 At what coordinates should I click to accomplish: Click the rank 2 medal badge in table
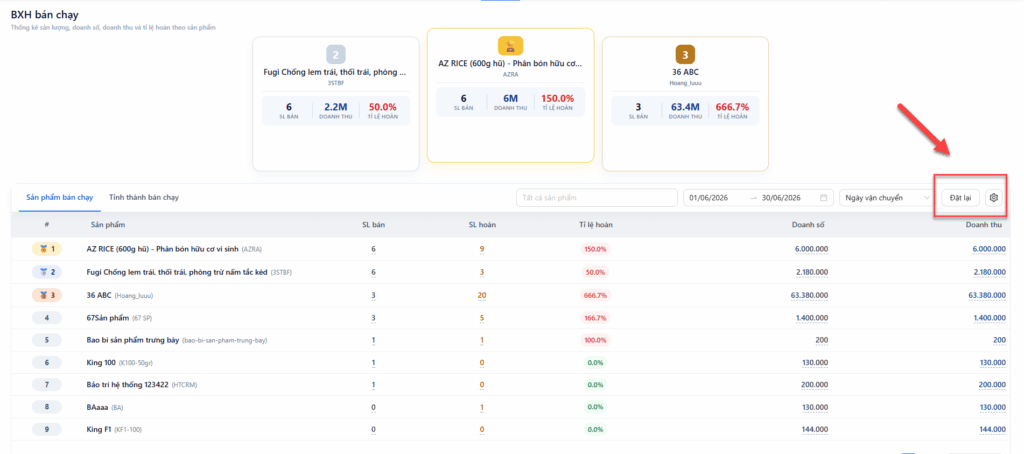click(x=46, y=272)
